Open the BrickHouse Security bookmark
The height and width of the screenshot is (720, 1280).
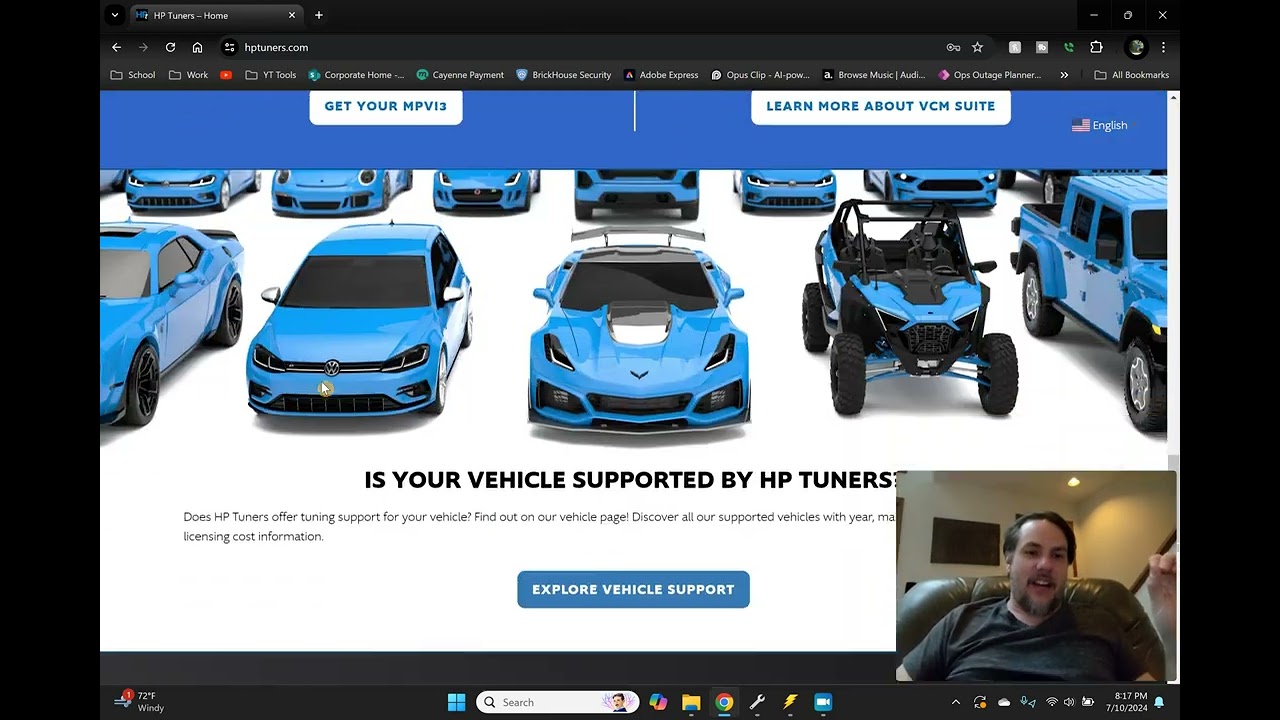pos(563,75)
